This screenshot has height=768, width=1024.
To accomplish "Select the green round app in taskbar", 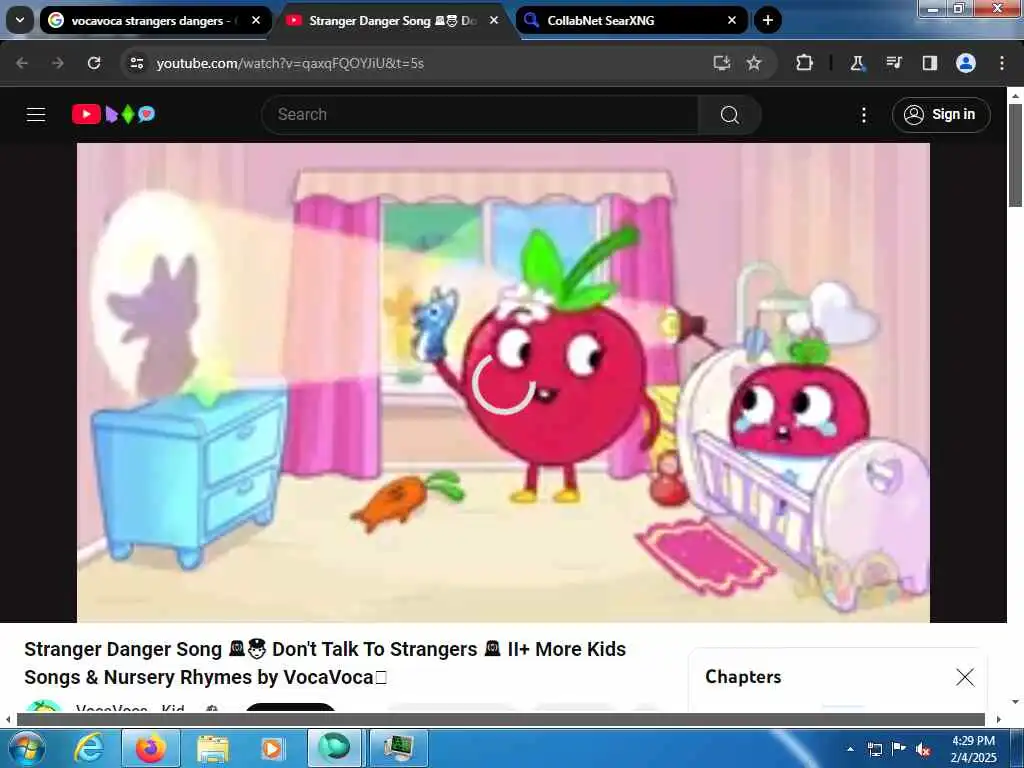I will (x=334, y=748).
